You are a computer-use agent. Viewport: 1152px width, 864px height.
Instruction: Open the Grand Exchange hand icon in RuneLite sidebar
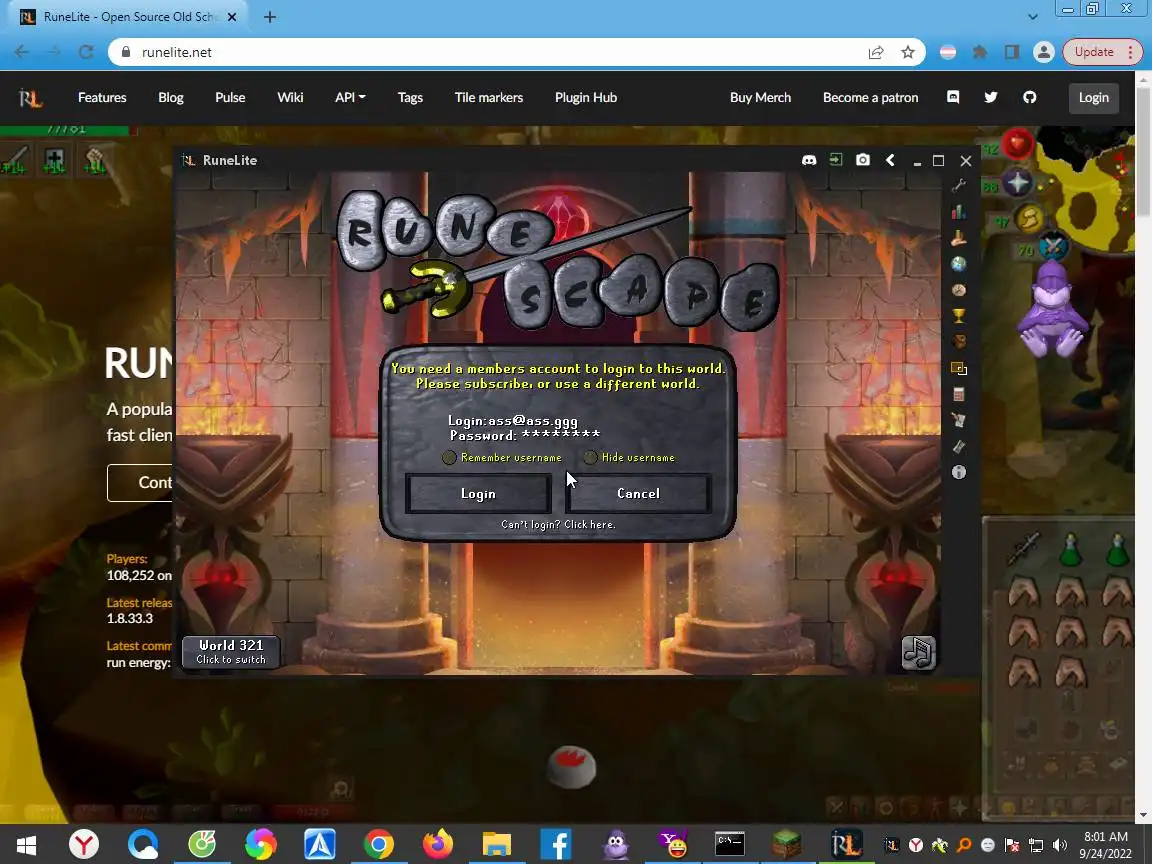(x=958, y=238)
